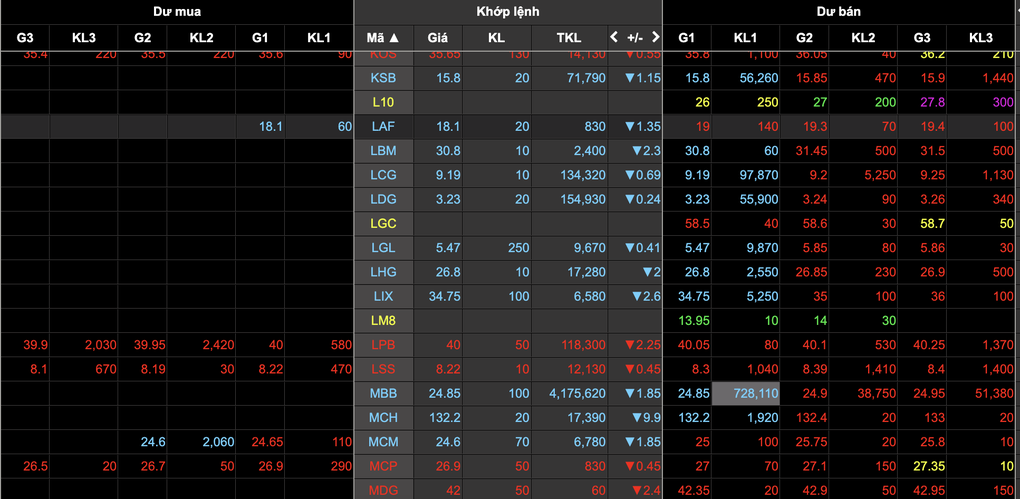Screen dimensions: 1020x499
Task: Click the highlighted 728,110 volume cell
Action: tap(745, 392)
